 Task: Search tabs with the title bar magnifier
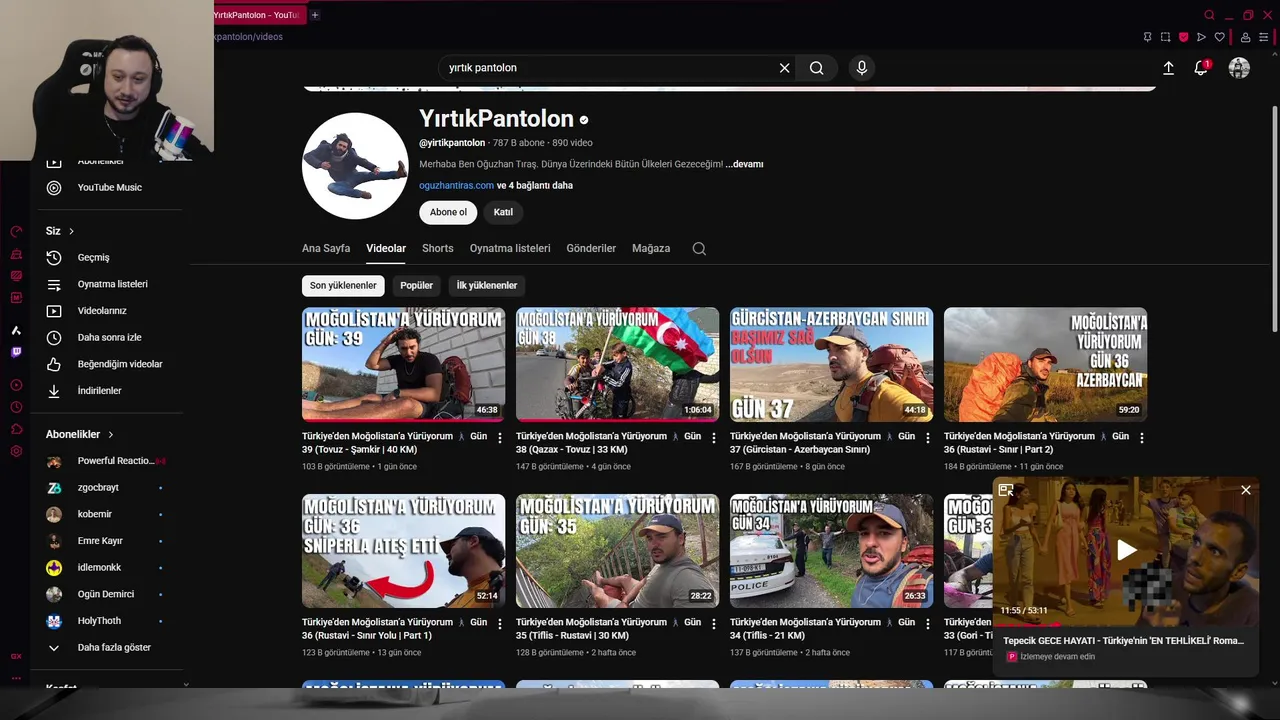click(1209, 15)
